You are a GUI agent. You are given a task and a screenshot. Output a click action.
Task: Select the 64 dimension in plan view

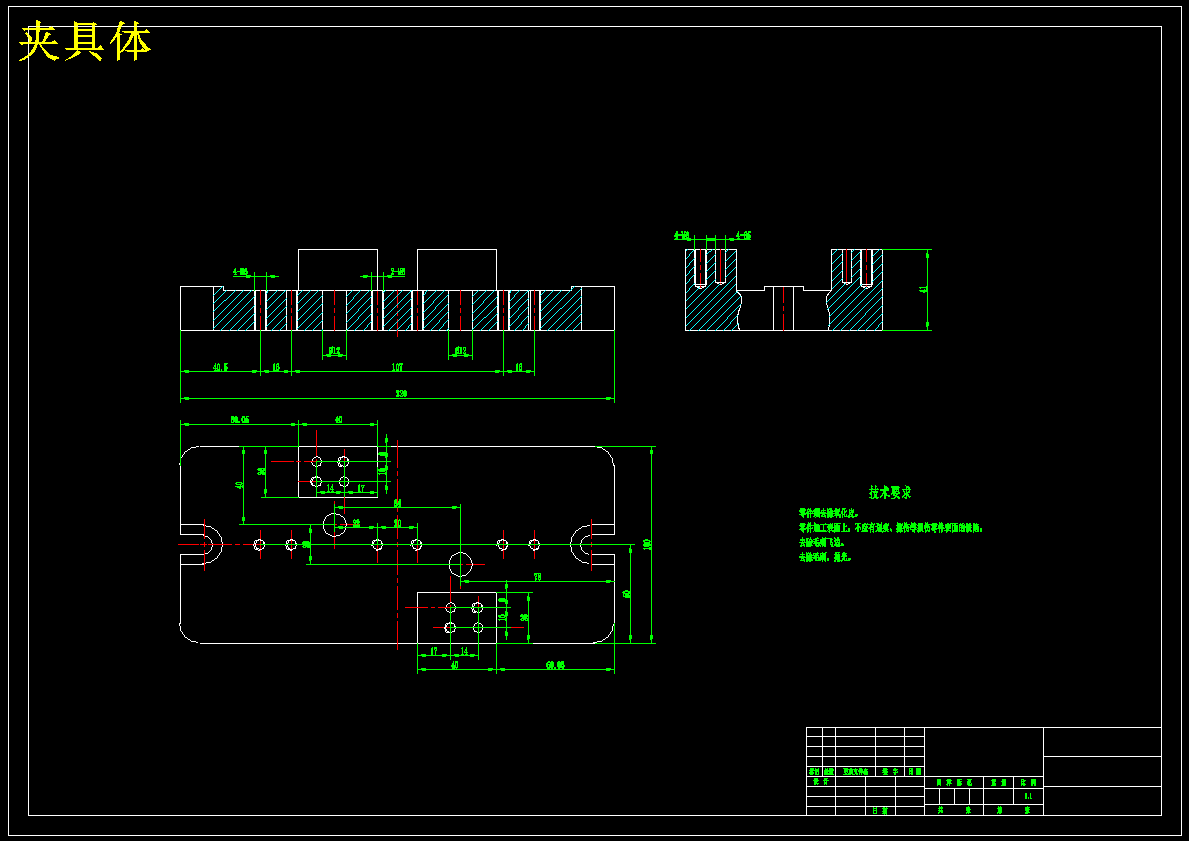397,503
